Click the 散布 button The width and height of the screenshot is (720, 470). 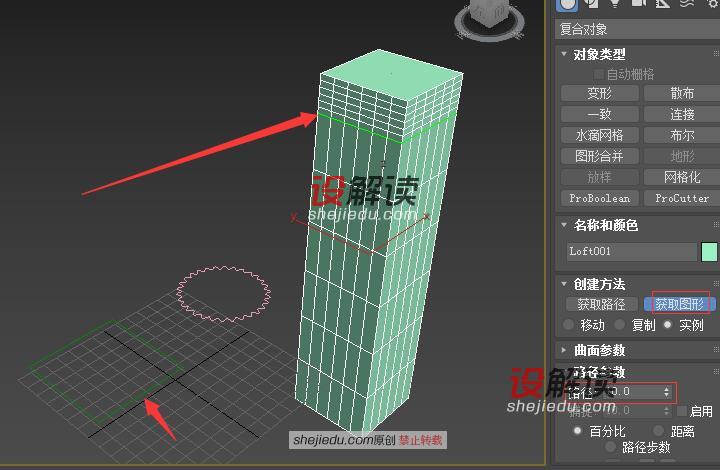tap(682, 93)
